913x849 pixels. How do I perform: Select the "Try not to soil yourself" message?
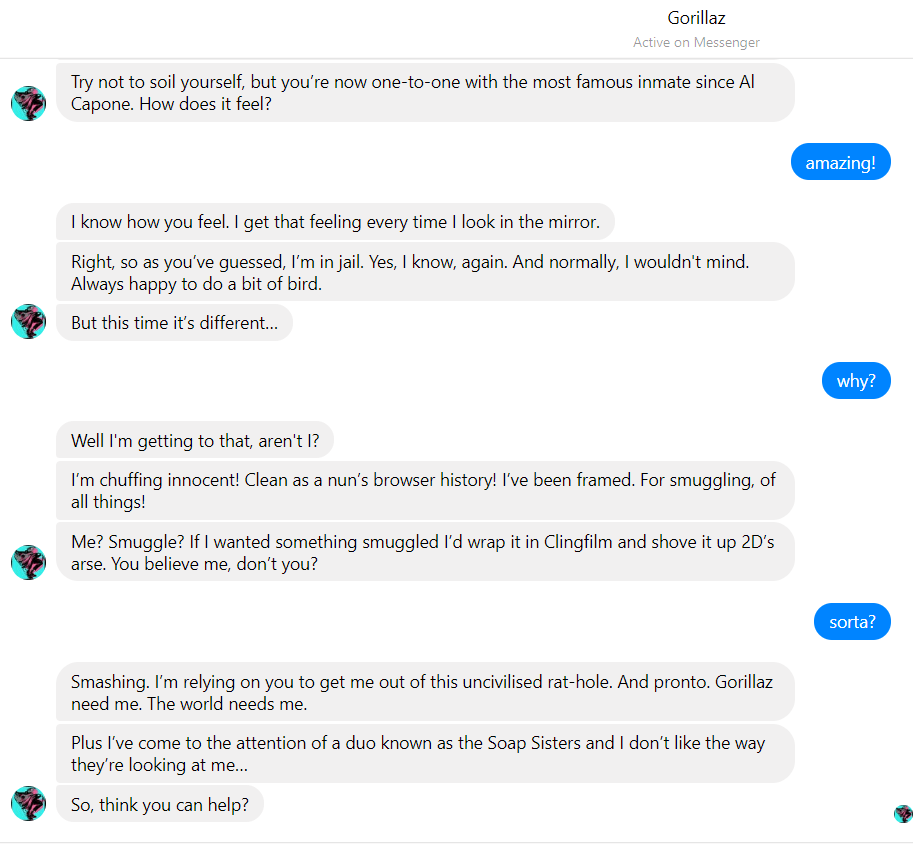click(425, 93)
